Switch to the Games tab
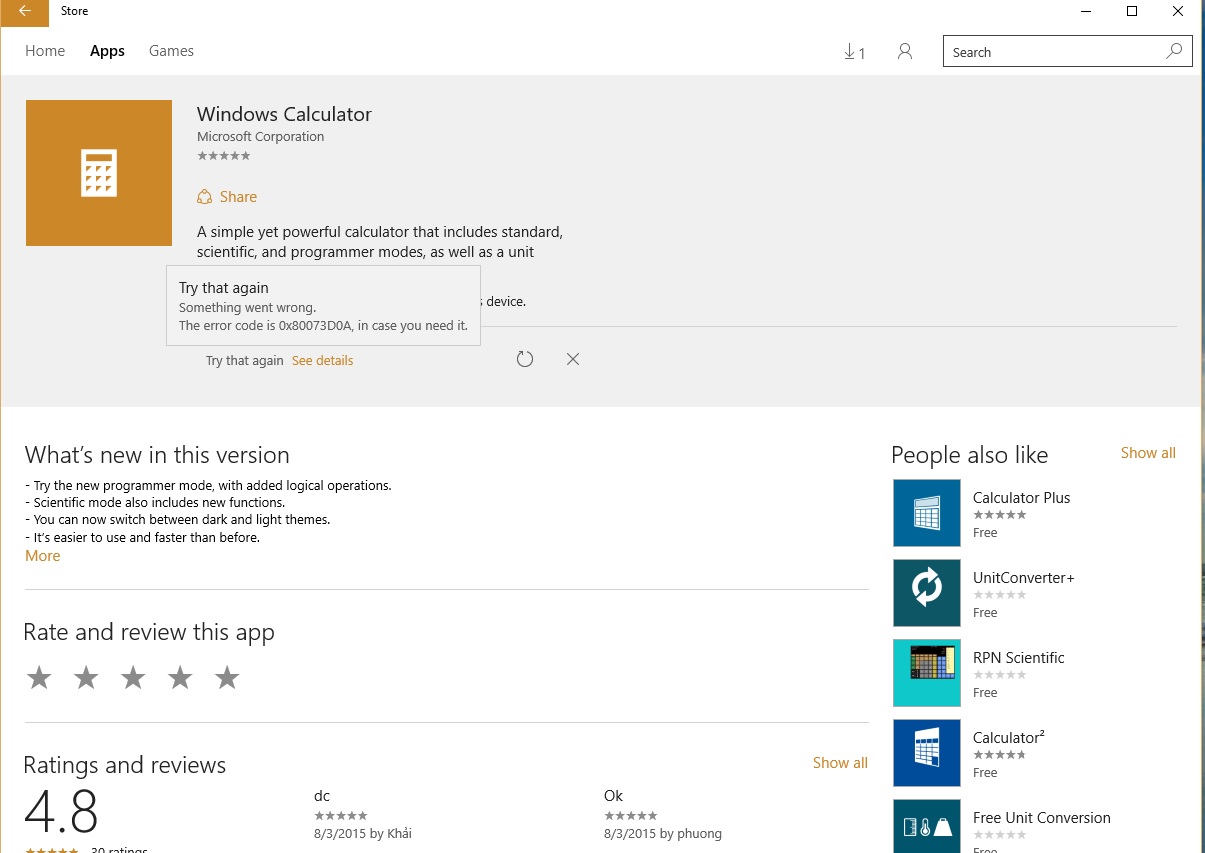Screen dimensions: 1205x853 [x=171, y=51]
